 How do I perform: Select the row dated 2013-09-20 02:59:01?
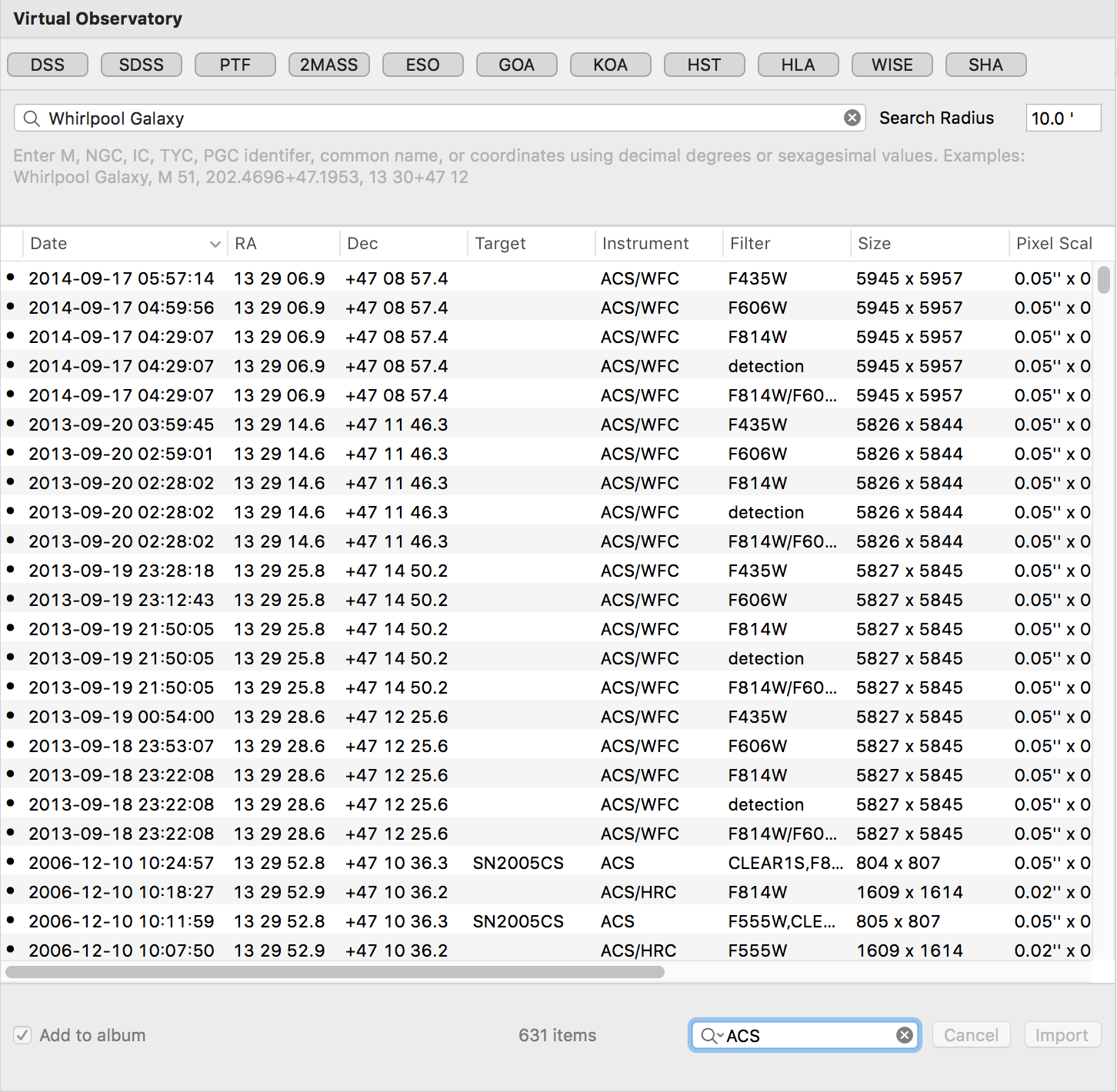[x=546, y=453]
